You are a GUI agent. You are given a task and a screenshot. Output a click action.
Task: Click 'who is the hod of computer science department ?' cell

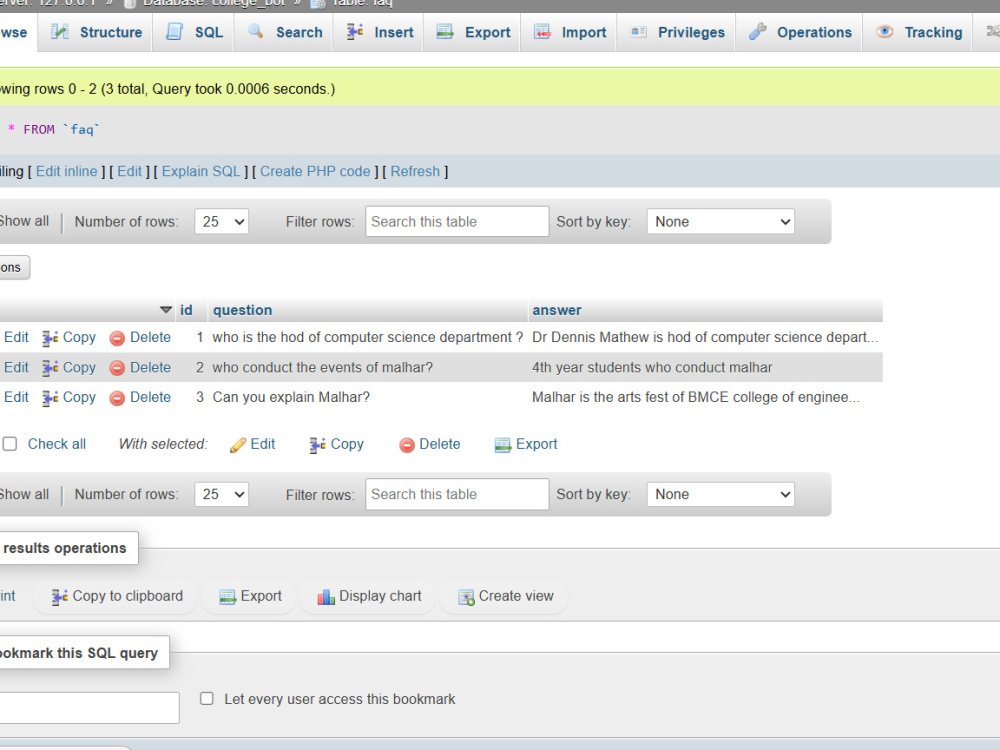point(367,337)
